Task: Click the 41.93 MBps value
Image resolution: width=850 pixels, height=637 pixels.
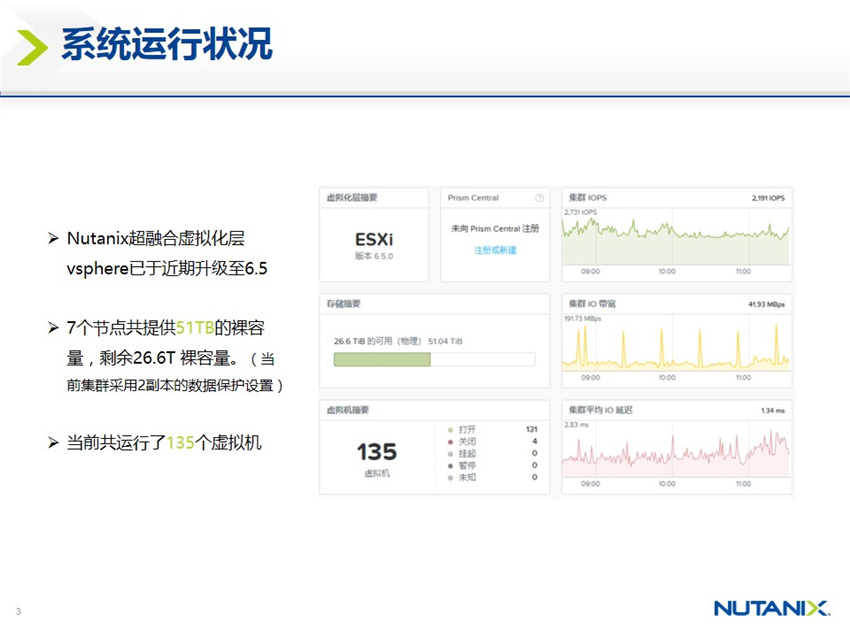Action: (767, 304)
